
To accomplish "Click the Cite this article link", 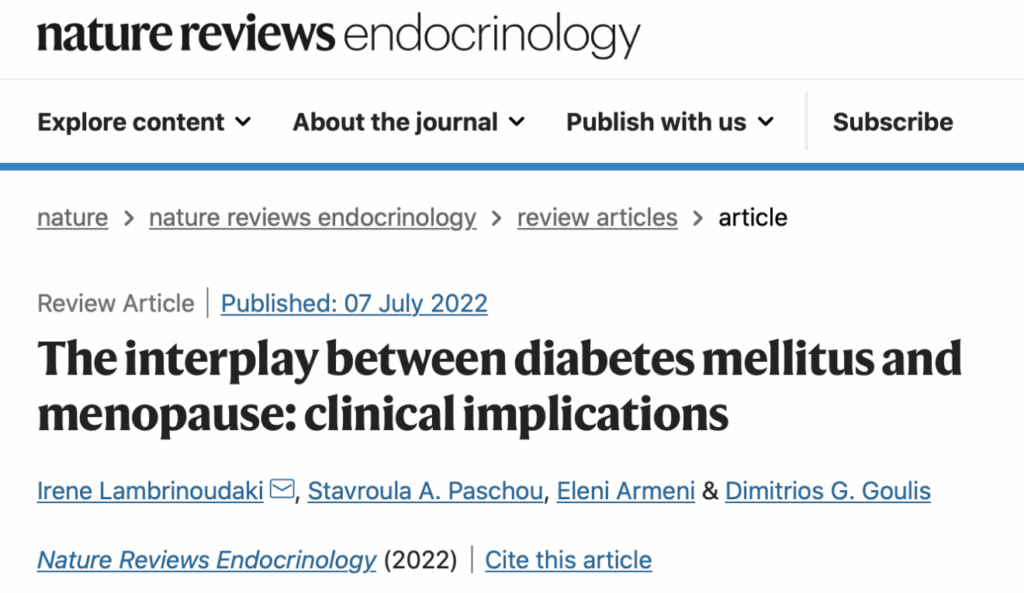I will click(x=568, y=559).
